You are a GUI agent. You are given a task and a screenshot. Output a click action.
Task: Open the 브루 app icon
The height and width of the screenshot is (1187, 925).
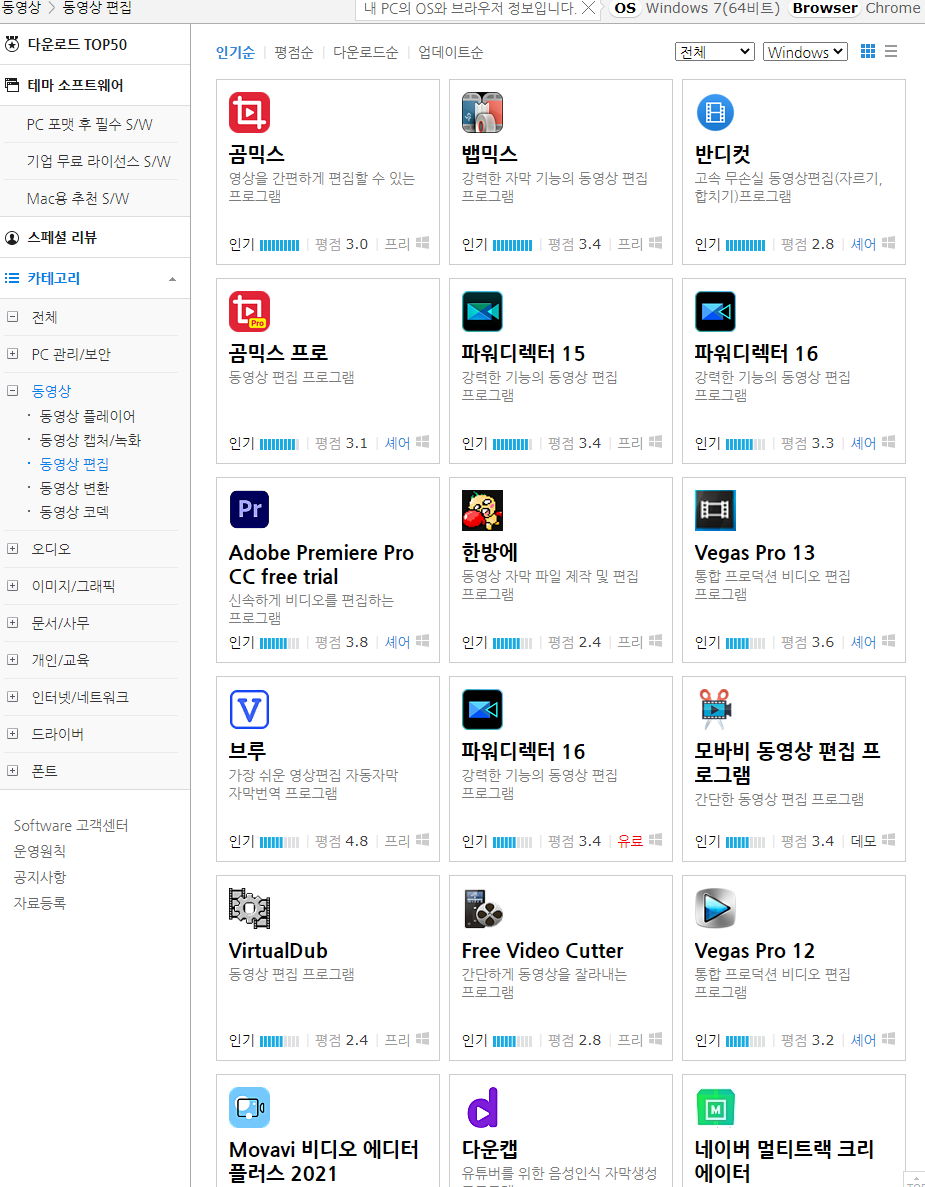click(x=249, y=709)
